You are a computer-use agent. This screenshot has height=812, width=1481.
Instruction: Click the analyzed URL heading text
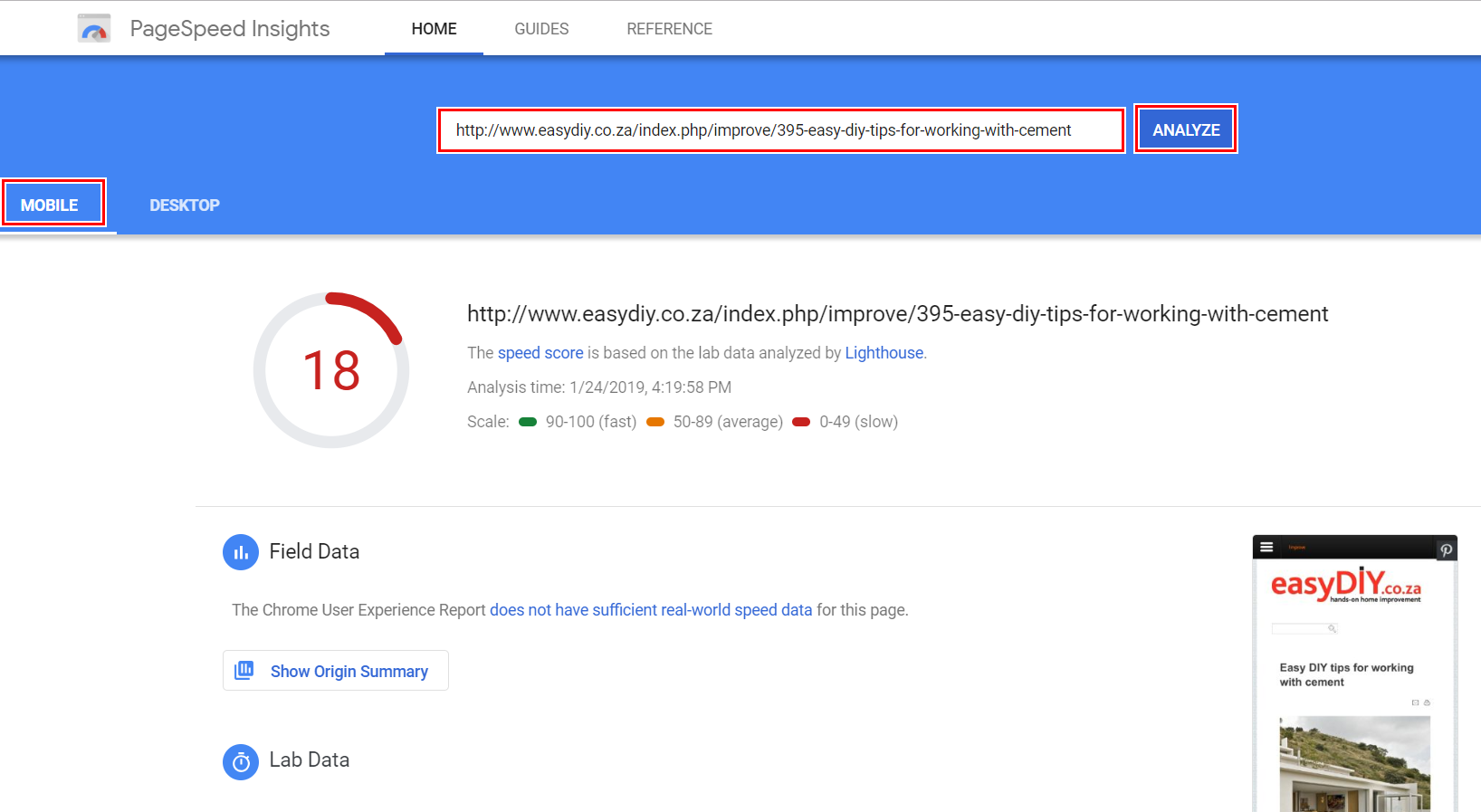pyautogui.click(x=897, y=314)
